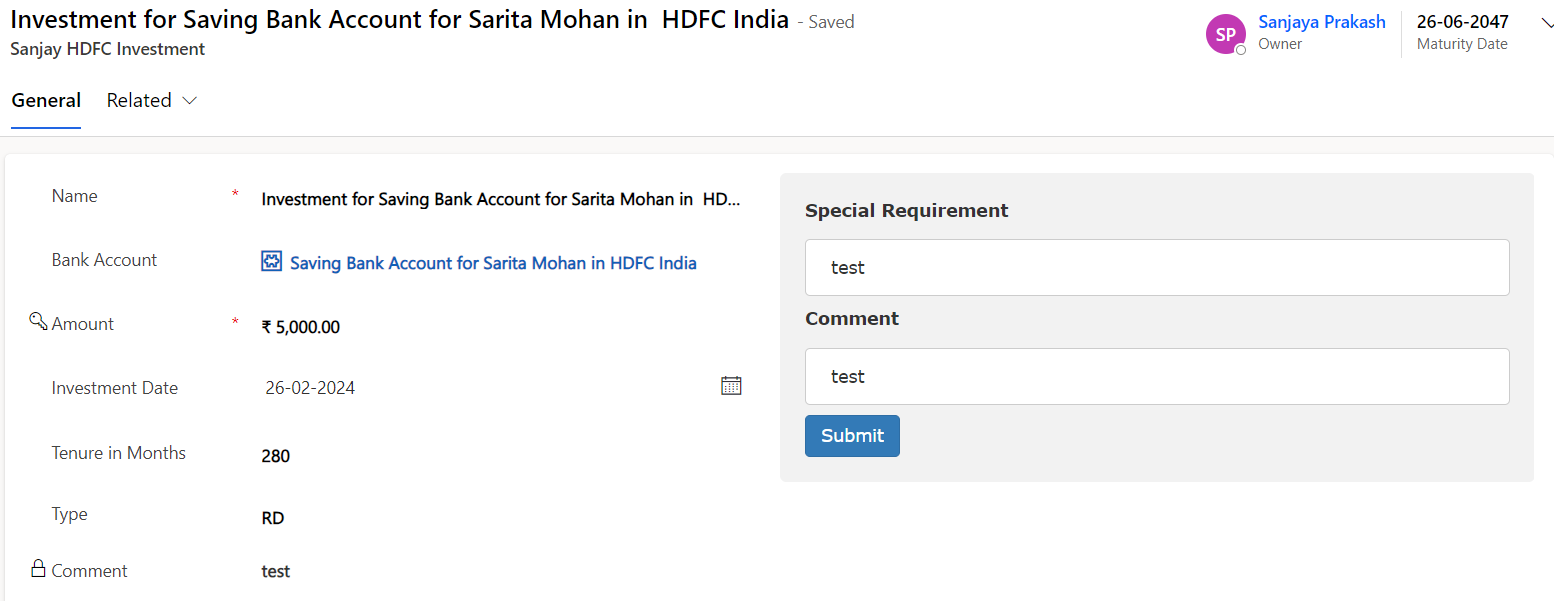The height and width of the screenshot is (601, 1554).
Task: Click the Type field showing RD
Action: tap(272, 518)
